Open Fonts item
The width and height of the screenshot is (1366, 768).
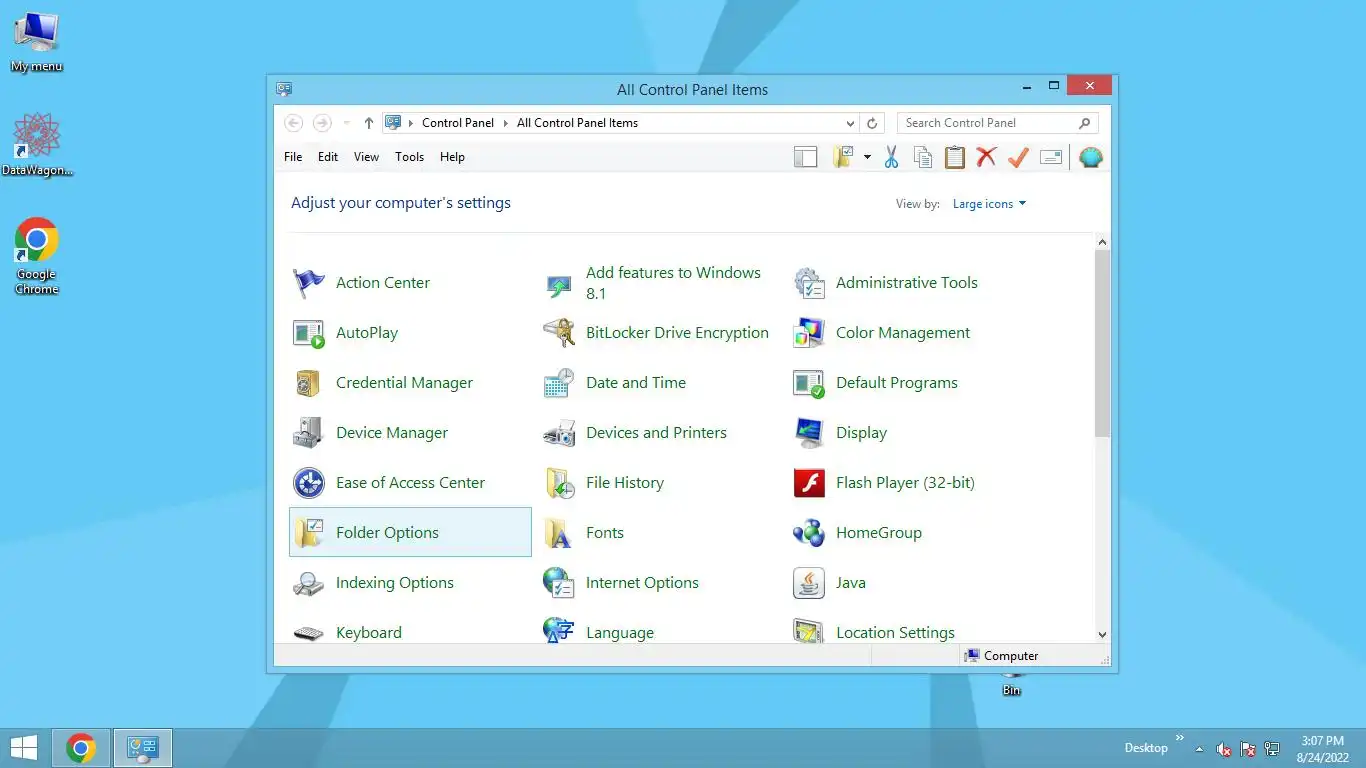(583, 533)
